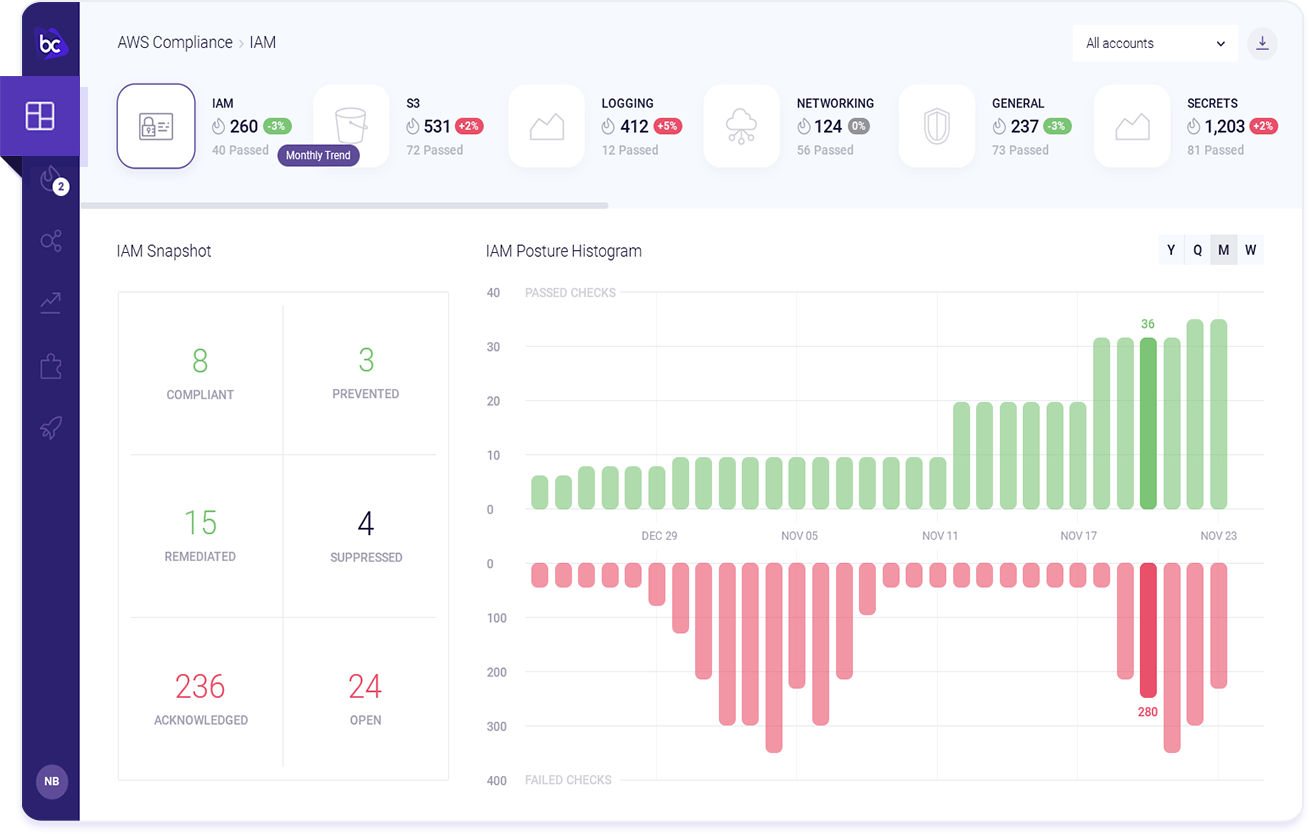This screenshot has height=834, width=1309.
Task: Click the S3 531 count
Action: pos(437,126)
